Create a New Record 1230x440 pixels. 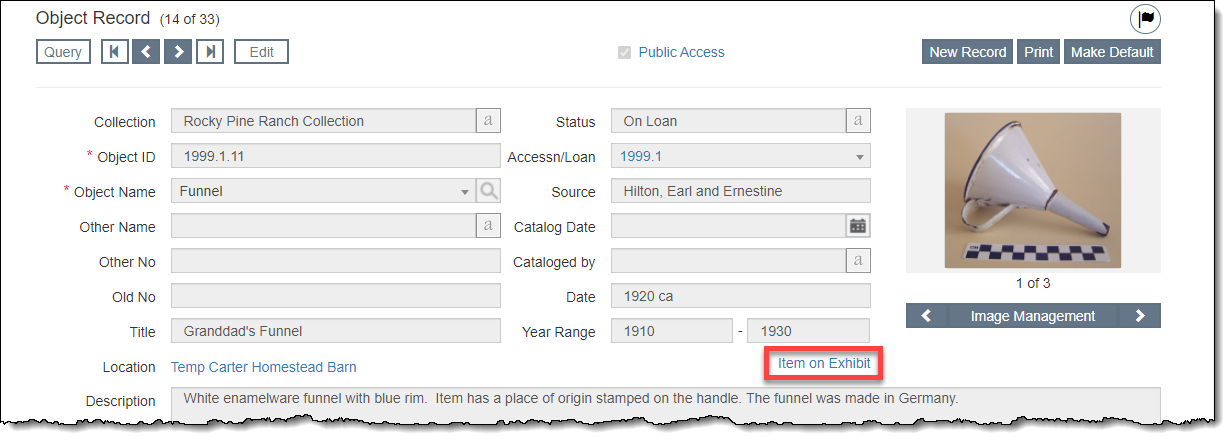967,52
